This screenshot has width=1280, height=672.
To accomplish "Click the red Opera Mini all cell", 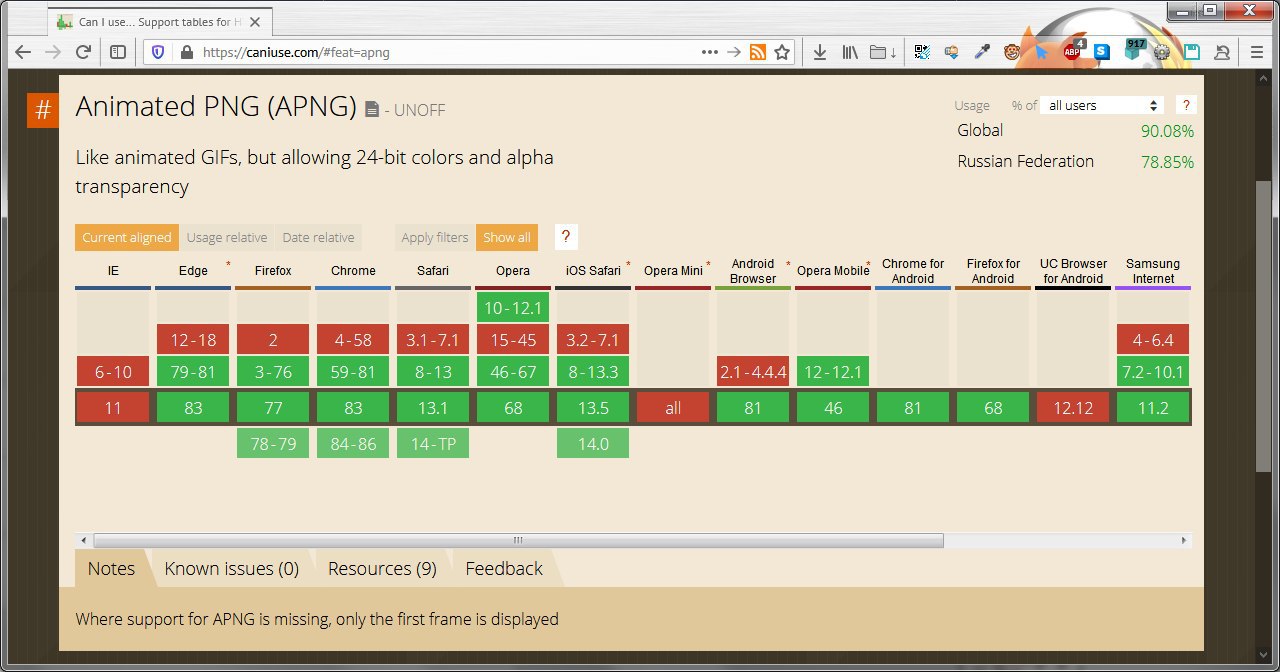I will 673,407.
